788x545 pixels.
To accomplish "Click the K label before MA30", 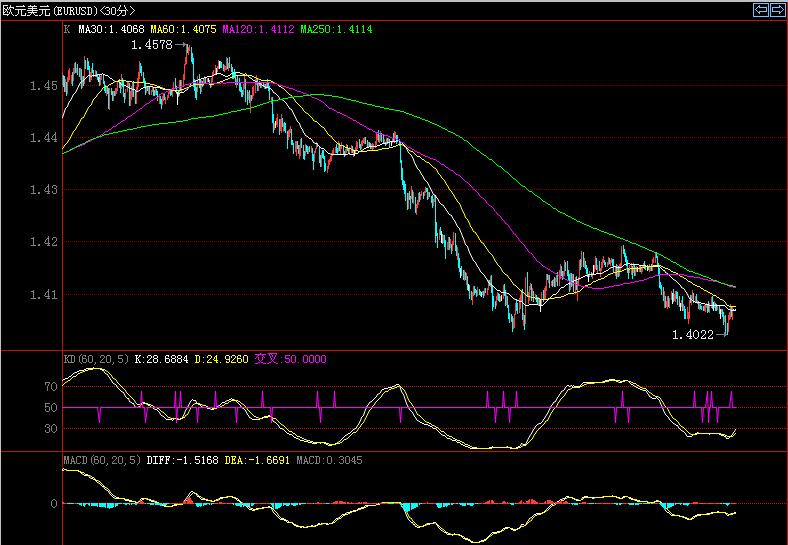I will (67, 30).
